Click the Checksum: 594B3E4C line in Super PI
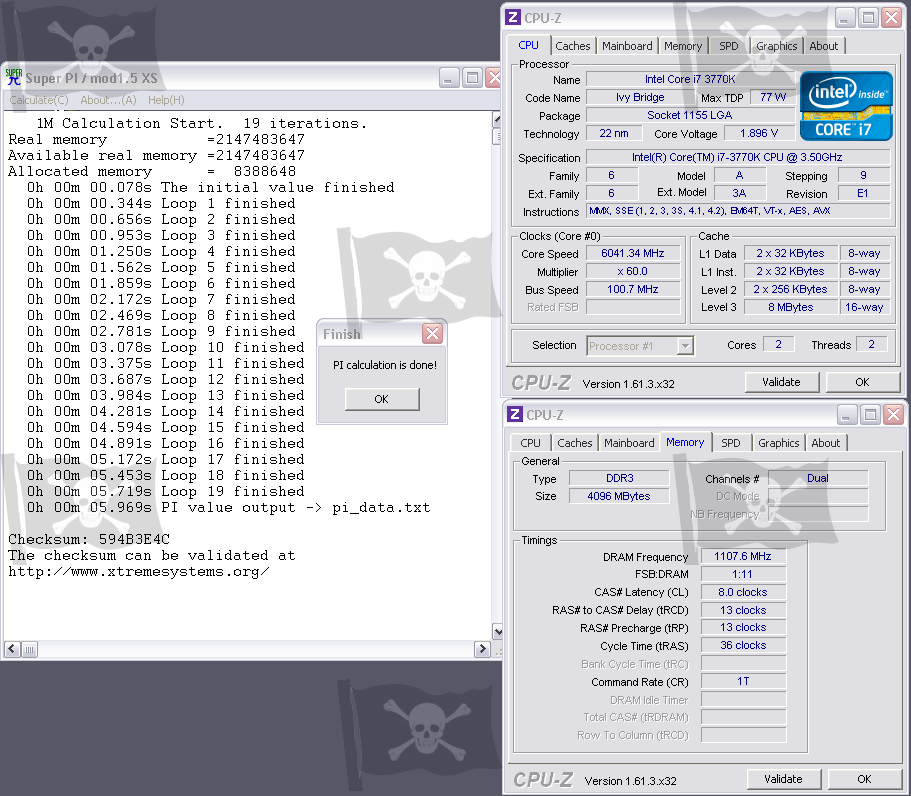The width and height of the screenshot is (911, 796). 89,539
